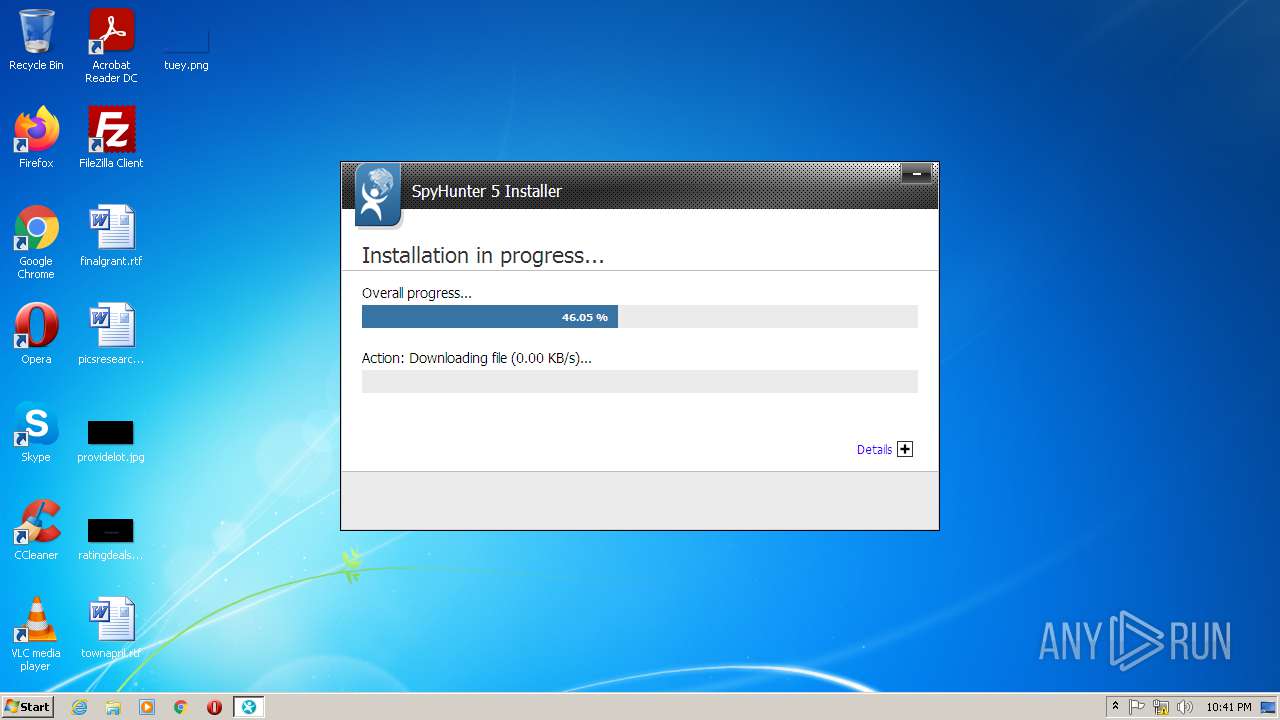Viewport: 1280px width, 720px height.
Task: Select the townapril.rtf document icon
Action: tap(111, 628)
